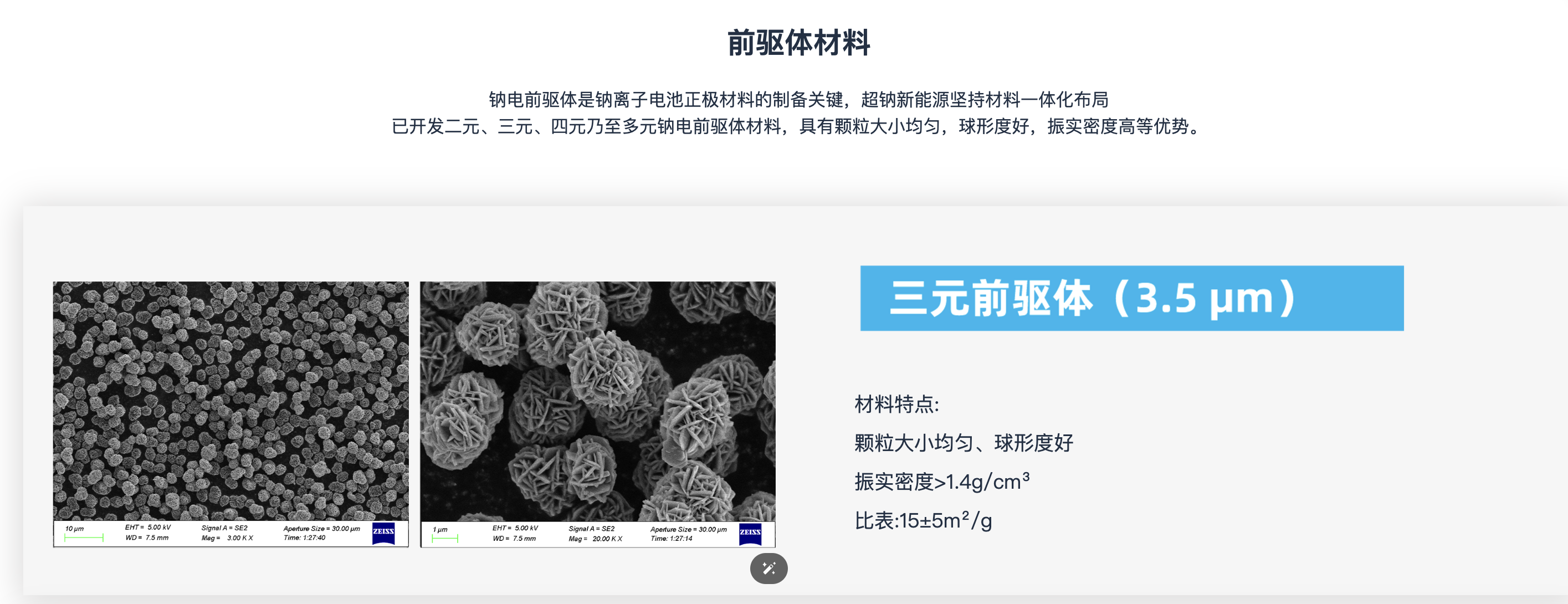The image size is (1568, 604).
Task: Click the 比表:15±5m²/g text line
Action: pyautogui.click(x=923, y=520)
